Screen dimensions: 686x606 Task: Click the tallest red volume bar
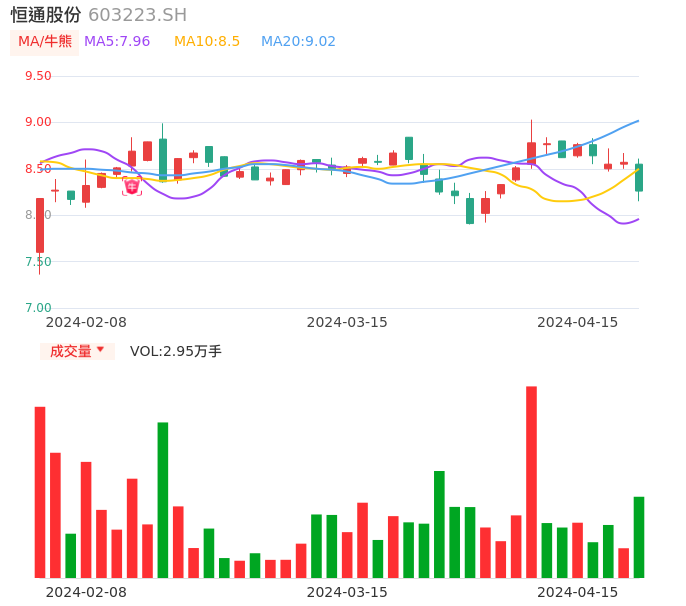pyautogui.click(x=531, y=482)
